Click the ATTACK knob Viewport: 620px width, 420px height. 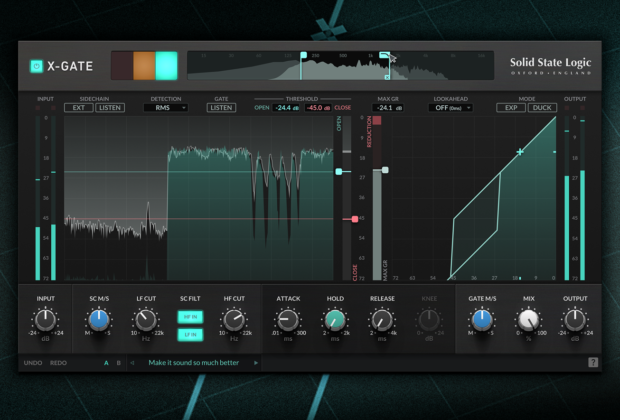click(288, 320)
